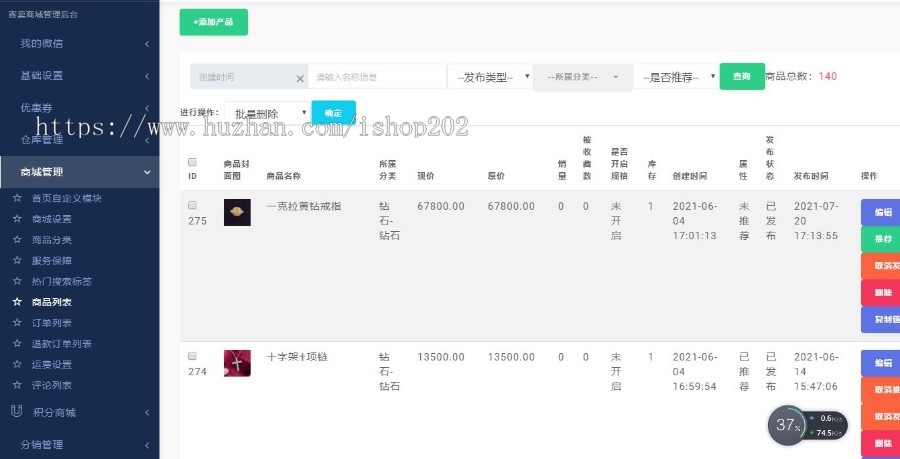Clear the 创建时间 field with the X icon
This screenshot has width=900, height=459.
tap(299, 78)
